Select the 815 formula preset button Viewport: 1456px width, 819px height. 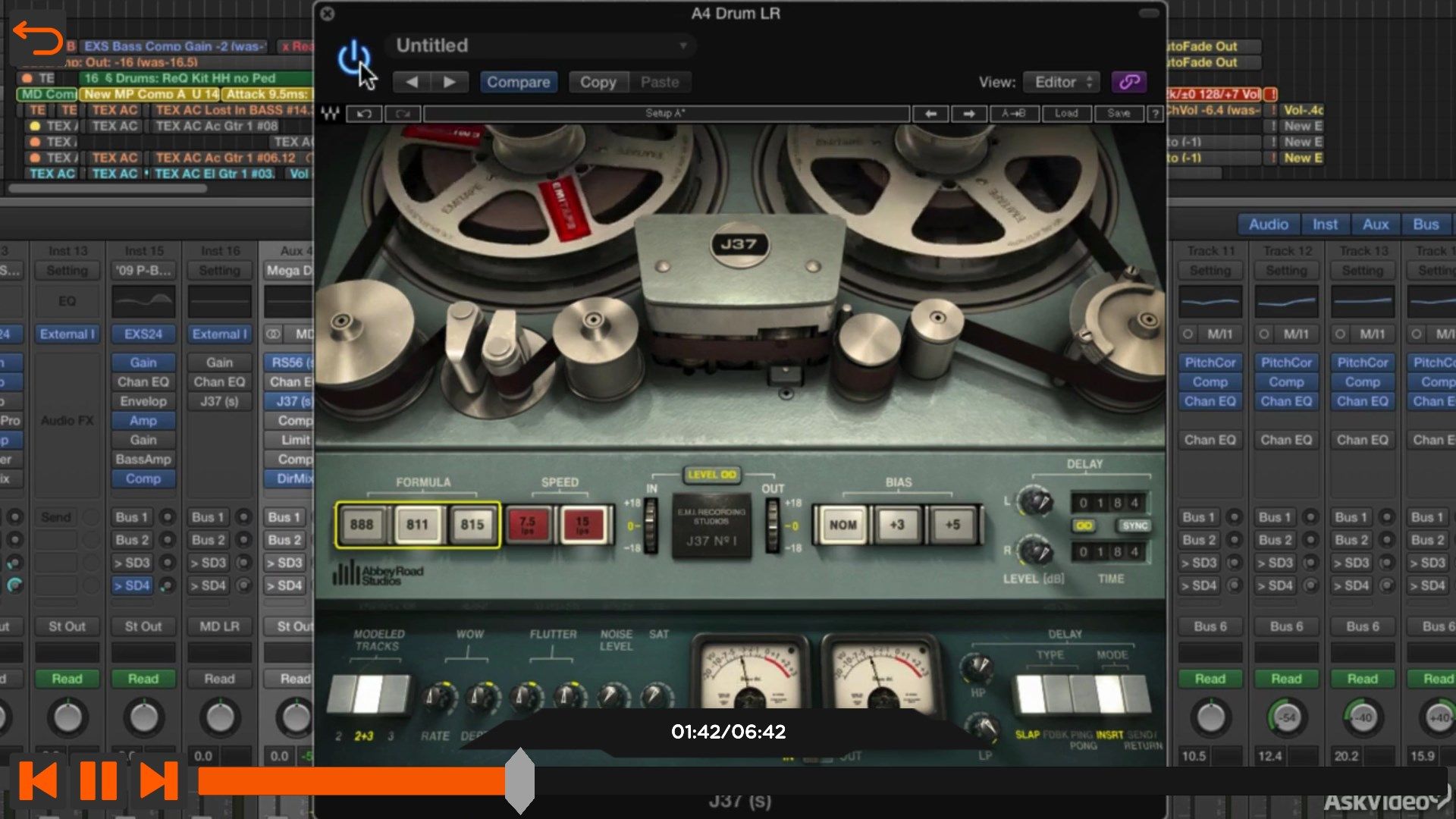coord(470,524)
